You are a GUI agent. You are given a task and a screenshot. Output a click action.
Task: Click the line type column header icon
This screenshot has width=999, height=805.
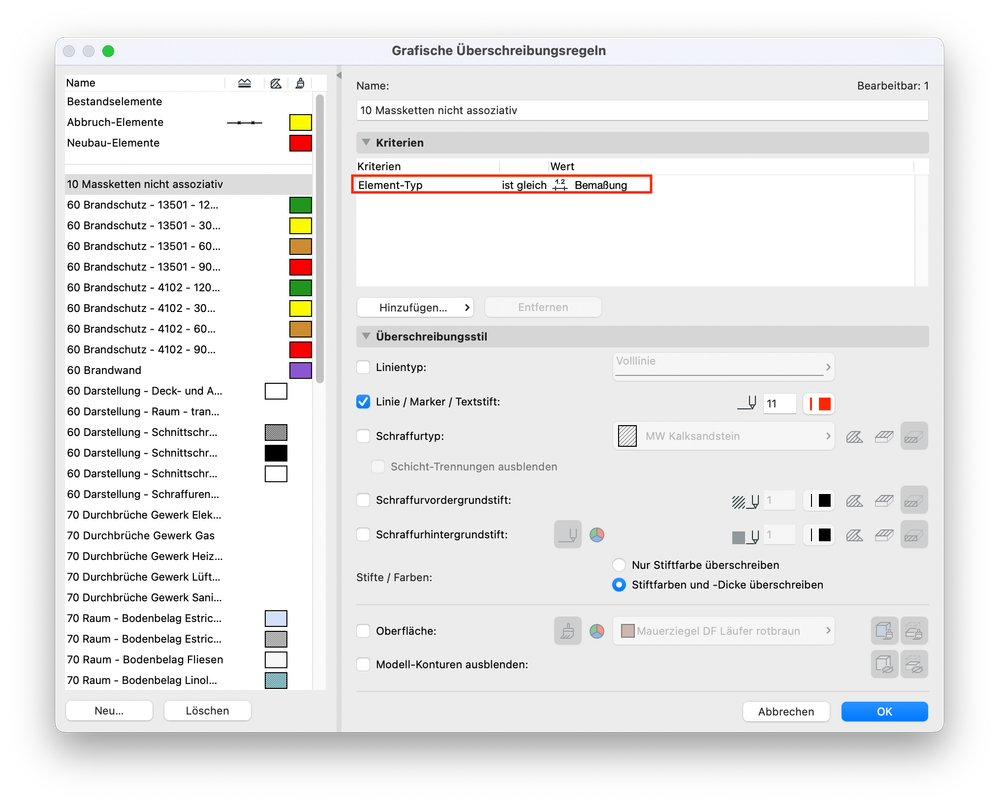[x=245, y=83]
